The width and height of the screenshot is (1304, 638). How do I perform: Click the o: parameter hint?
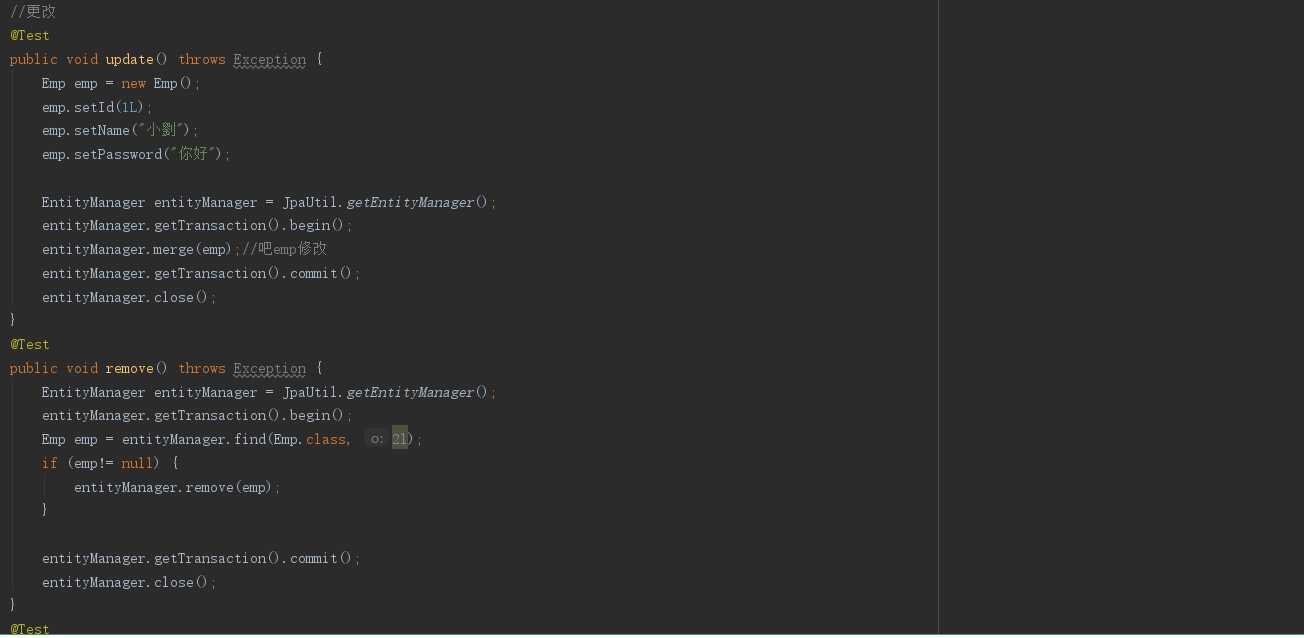coord(376,440)
